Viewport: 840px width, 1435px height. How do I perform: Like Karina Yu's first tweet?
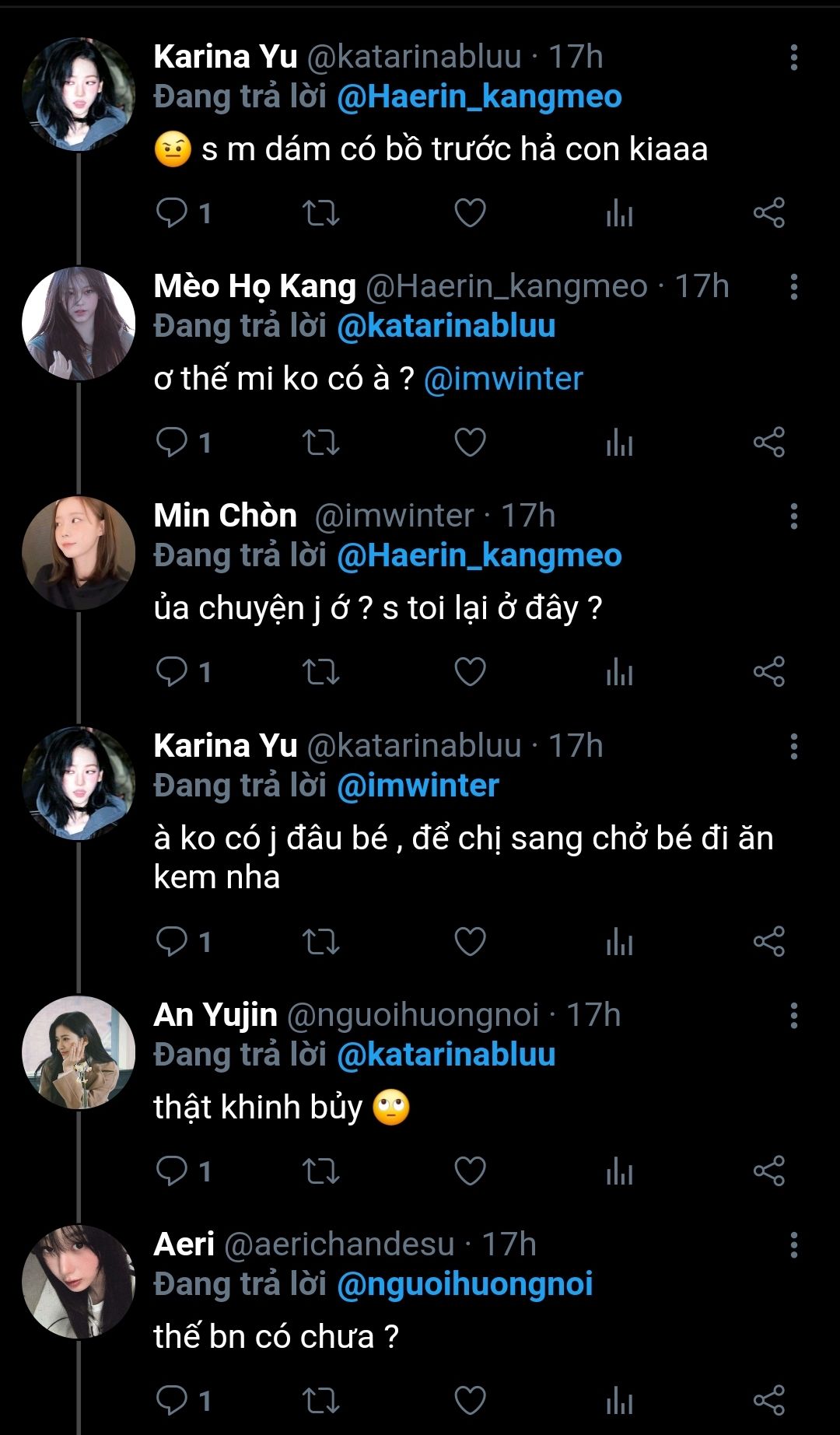coord(470,213)
